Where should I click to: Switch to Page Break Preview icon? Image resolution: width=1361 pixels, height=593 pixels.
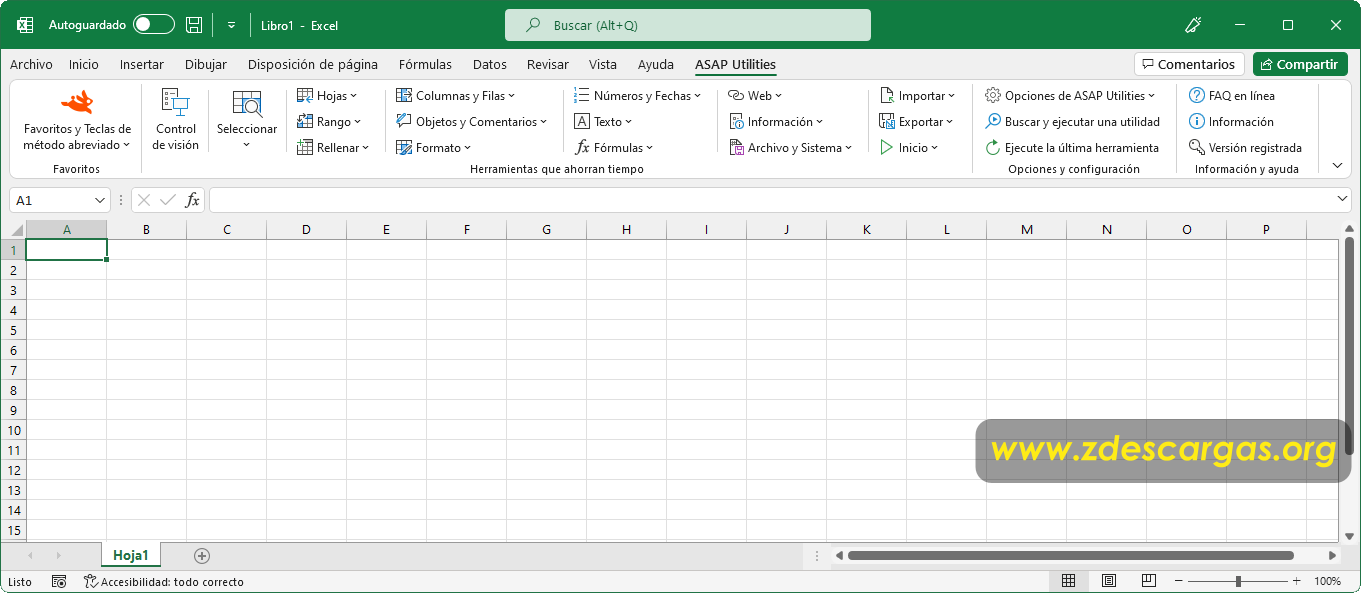pyautogui.click(x=1148, y=581)
